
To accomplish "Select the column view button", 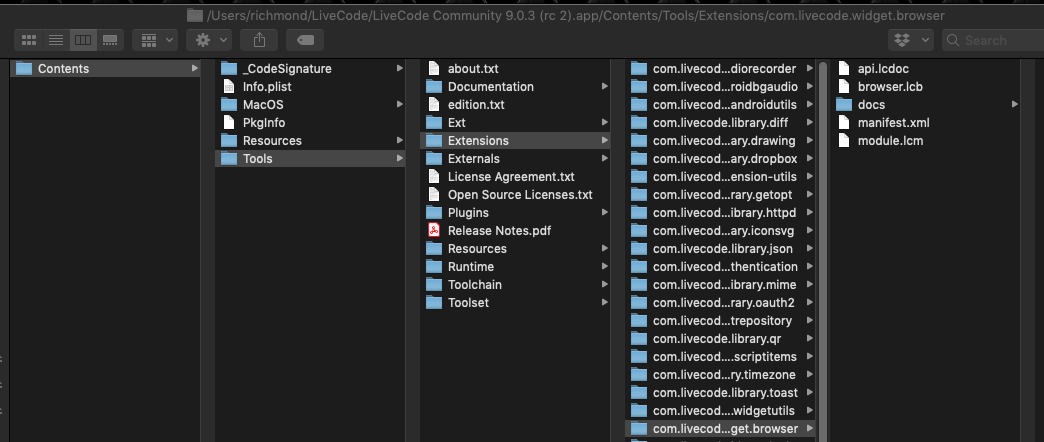I will coord(83,40).
